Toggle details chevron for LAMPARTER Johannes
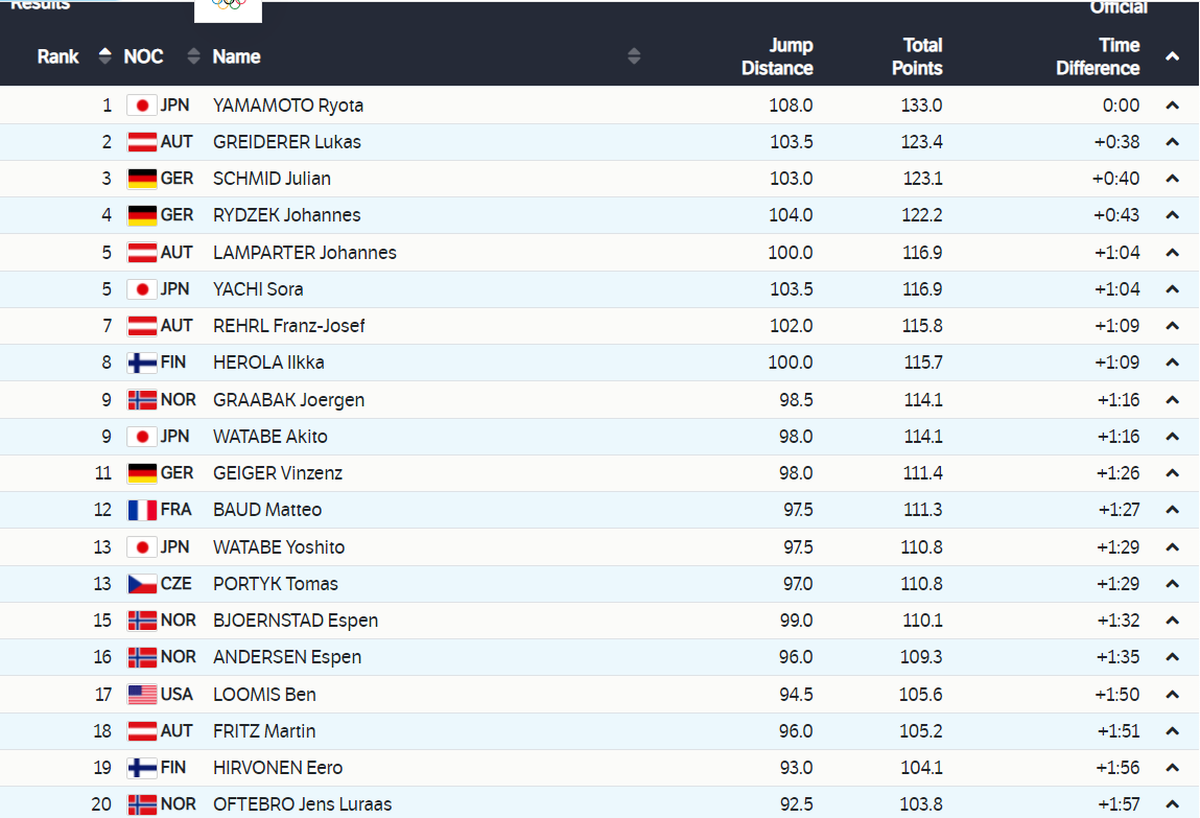Viewport: 1200px width, 818px height. [1172, 252]
